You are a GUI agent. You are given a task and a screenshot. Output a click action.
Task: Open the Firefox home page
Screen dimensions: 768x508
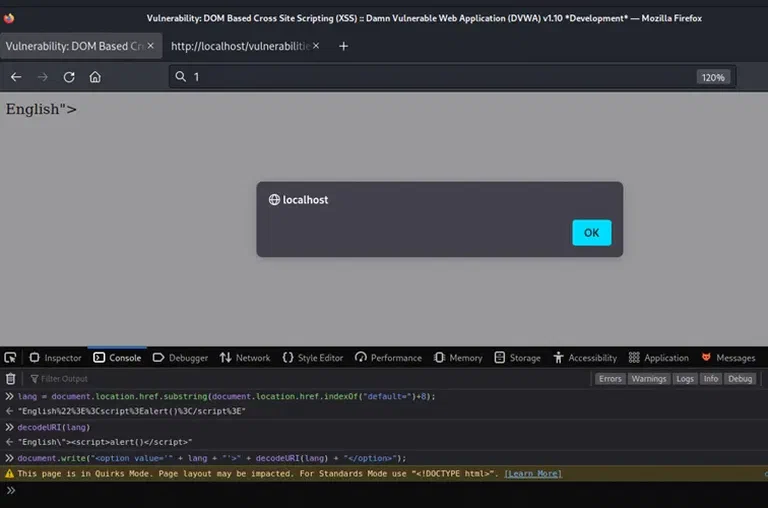pos(95,77)
